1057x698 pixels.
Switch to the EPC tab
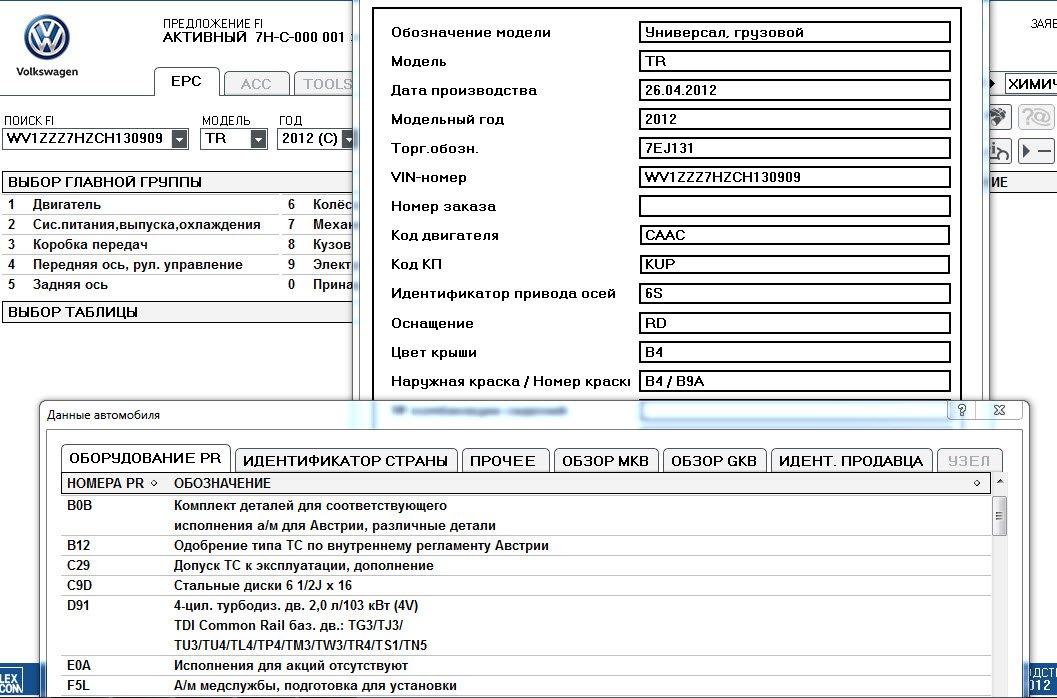(186, 83)
